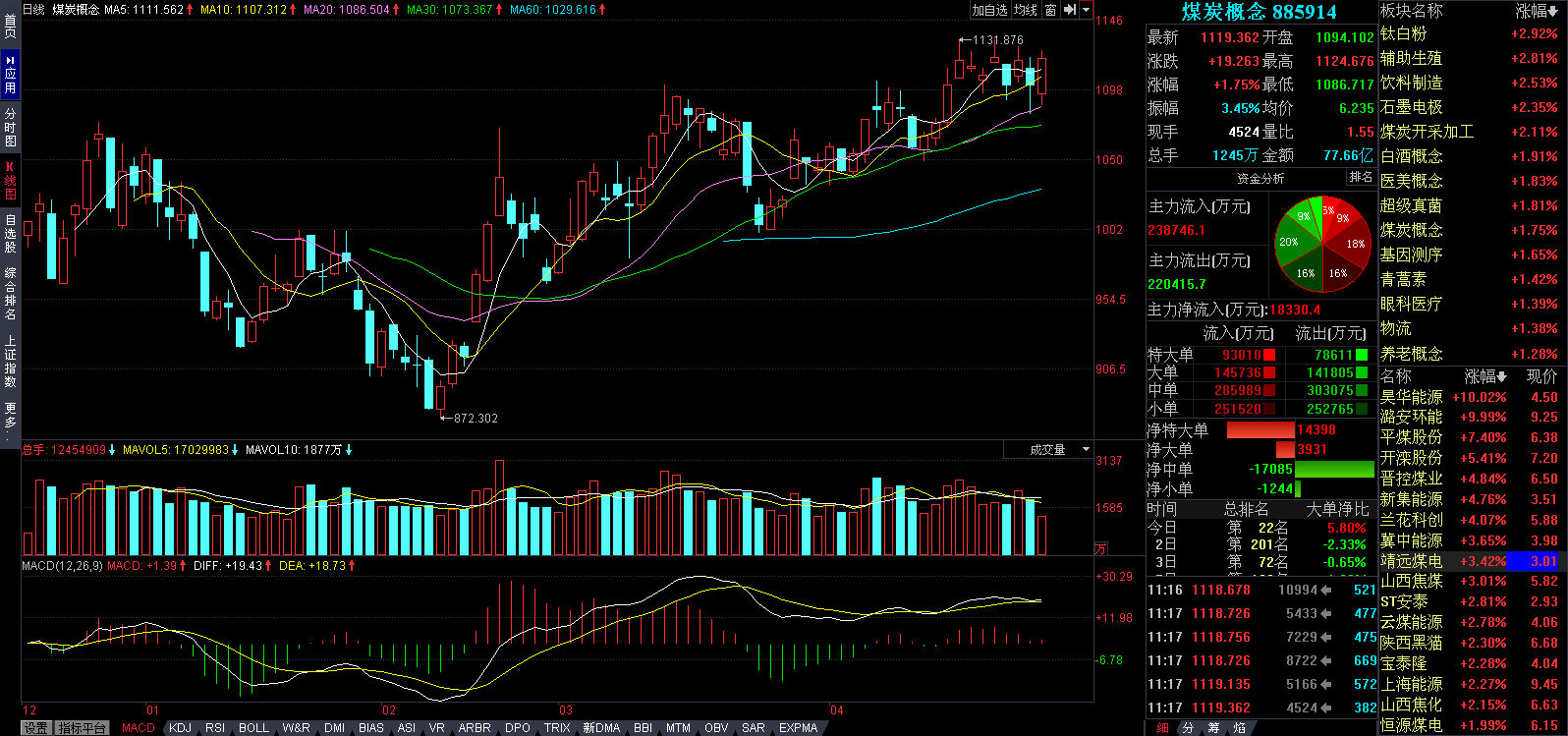Select the 辅助生殖 sector row
Viewport: 1568px width, 736px height.
(1472, 58)
